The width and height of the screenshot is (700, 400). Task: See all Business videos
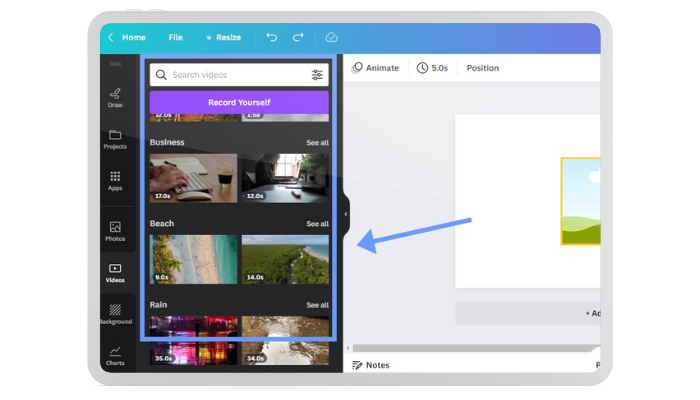317,143
